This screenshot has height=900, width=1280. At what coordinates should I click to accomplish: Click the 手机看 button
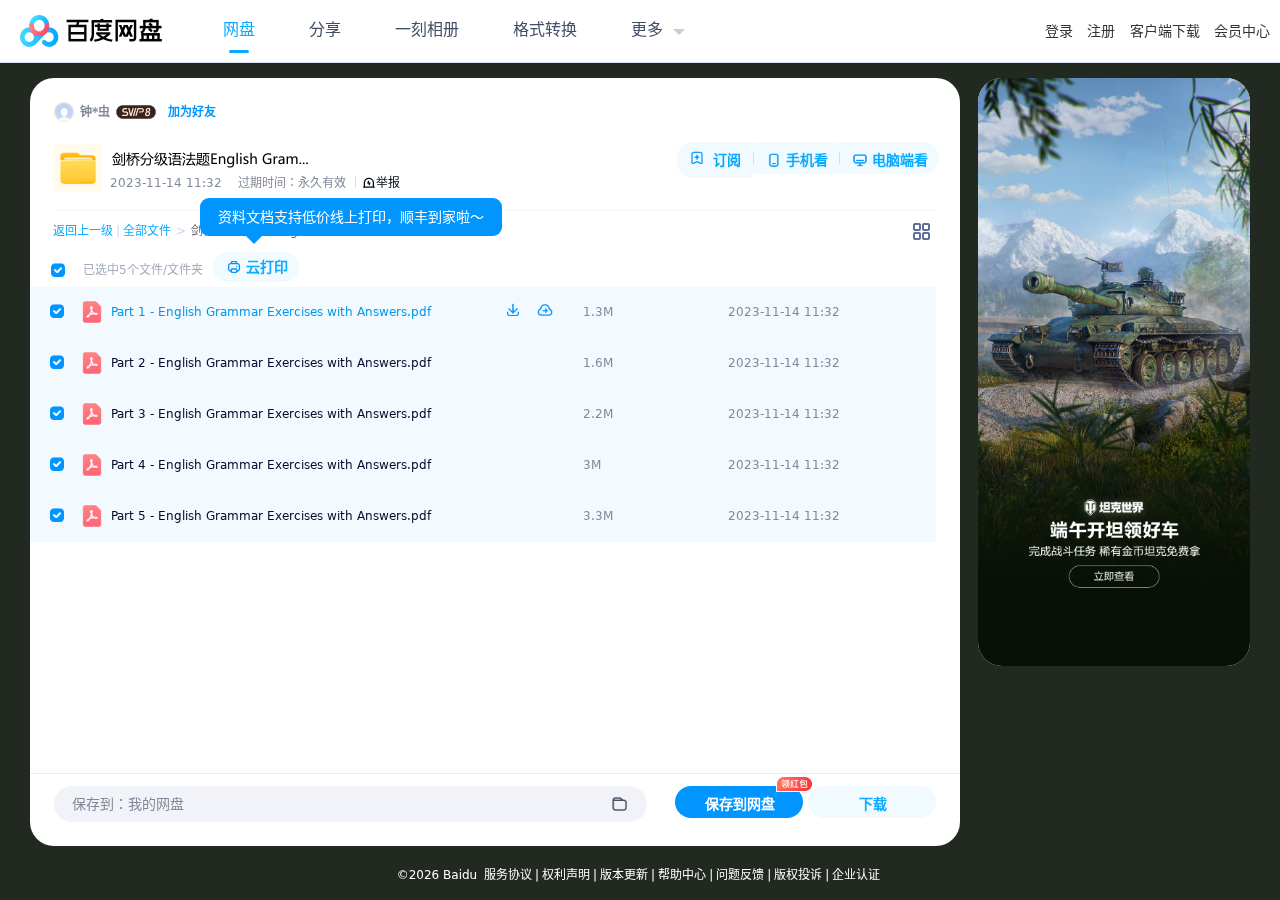tap(797, 160)
